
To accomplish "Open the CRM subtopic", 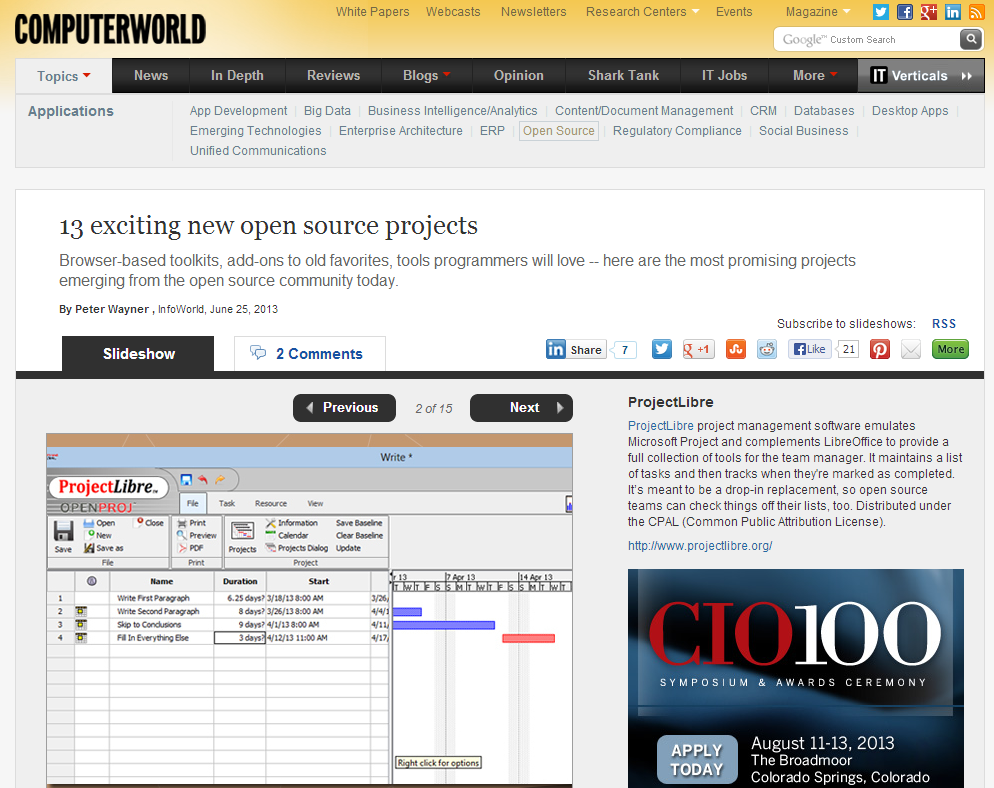I will pos(763,111).
